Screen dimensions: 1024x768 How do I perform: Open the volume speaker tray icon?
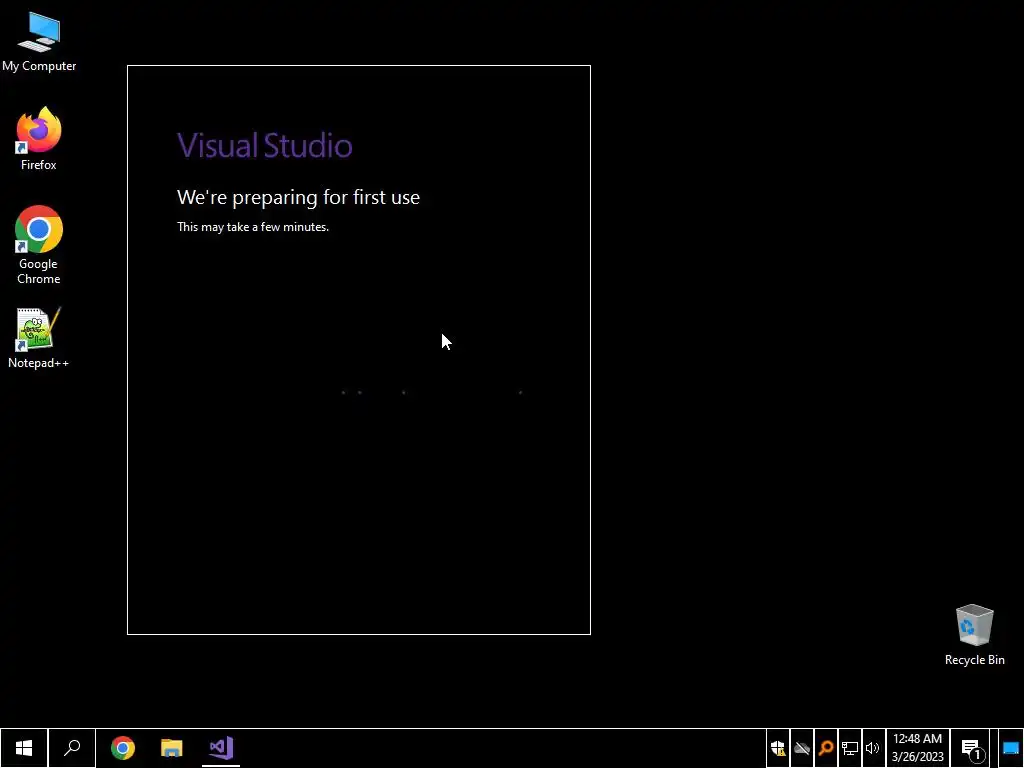coord(873,748)
